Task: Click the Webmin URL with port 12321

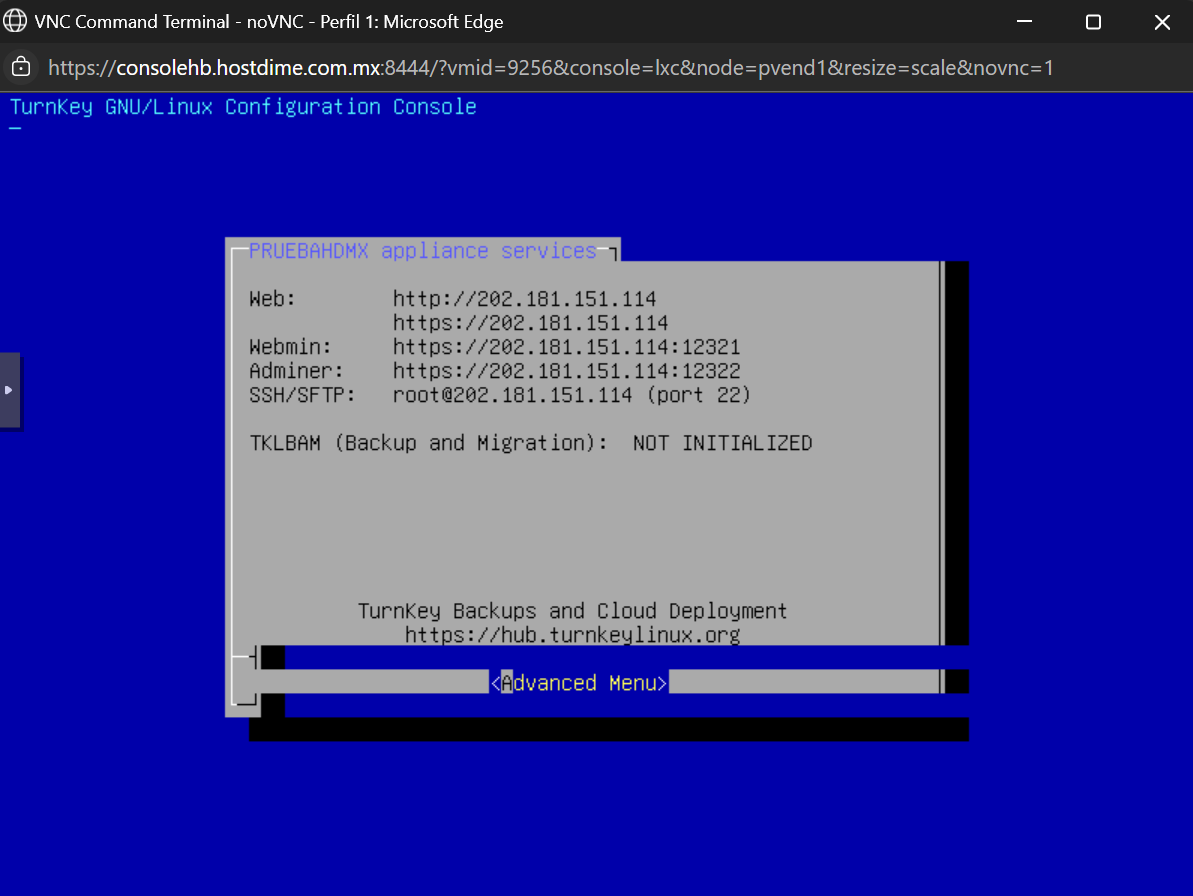Action: 566,347
